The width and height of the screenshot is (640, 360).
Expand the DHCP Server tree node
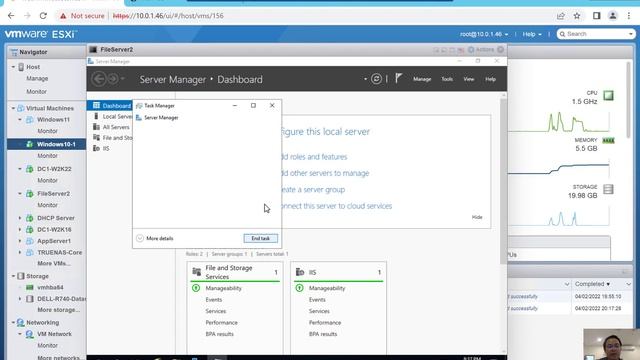click(20, 218)
